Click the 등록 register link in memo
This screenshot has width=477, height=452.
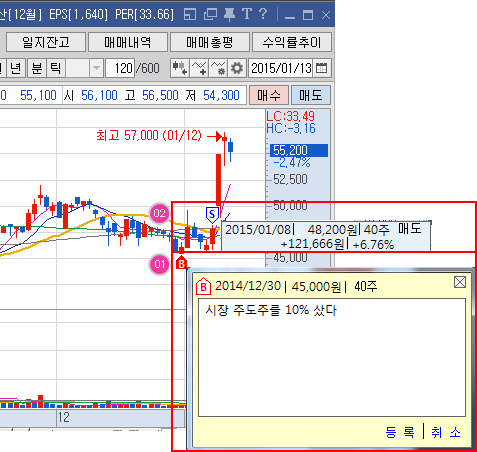coord(400,432)
